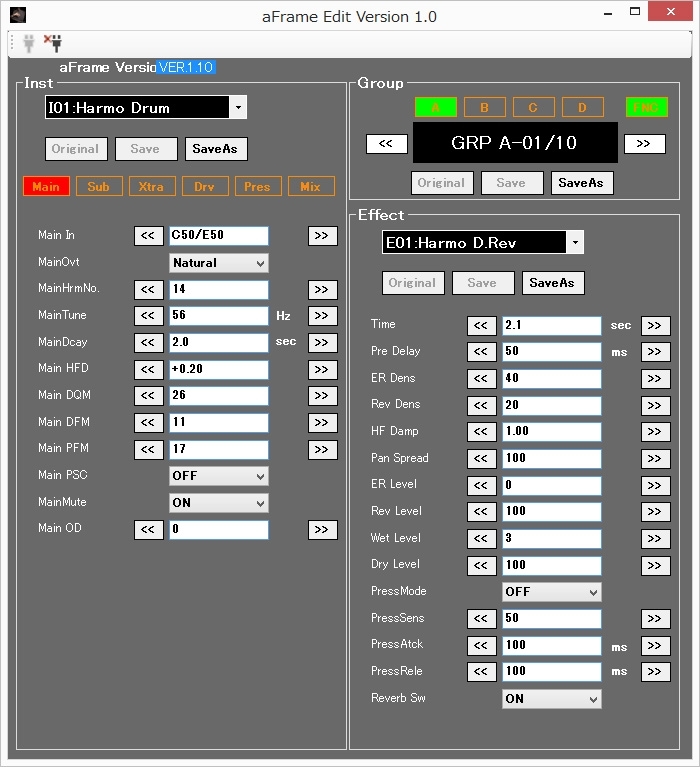Increase PressAtck with >> button

pyautogui.click(x=655, y=646)
